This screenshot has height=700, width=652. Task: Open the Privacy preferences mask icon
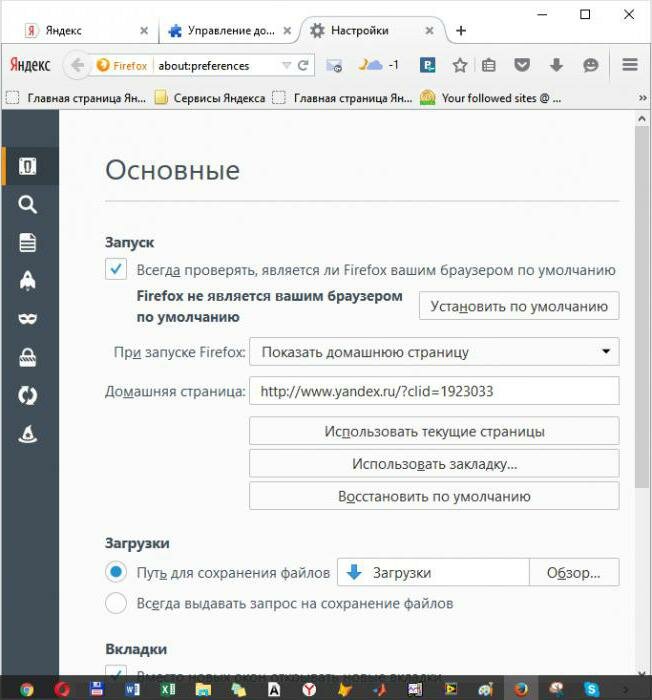pyautogui.click(x=28, y=319)
